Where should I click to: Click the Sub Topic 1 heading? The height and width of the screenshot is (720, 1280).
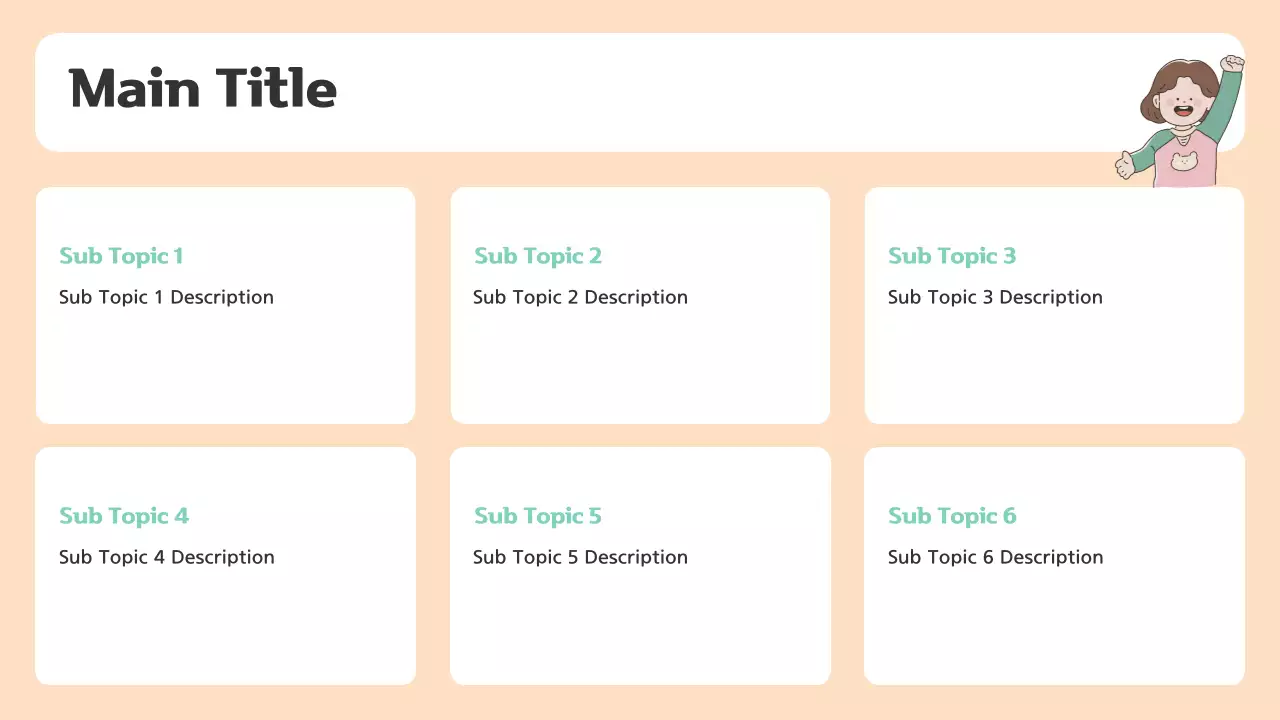tap(121, 256)
